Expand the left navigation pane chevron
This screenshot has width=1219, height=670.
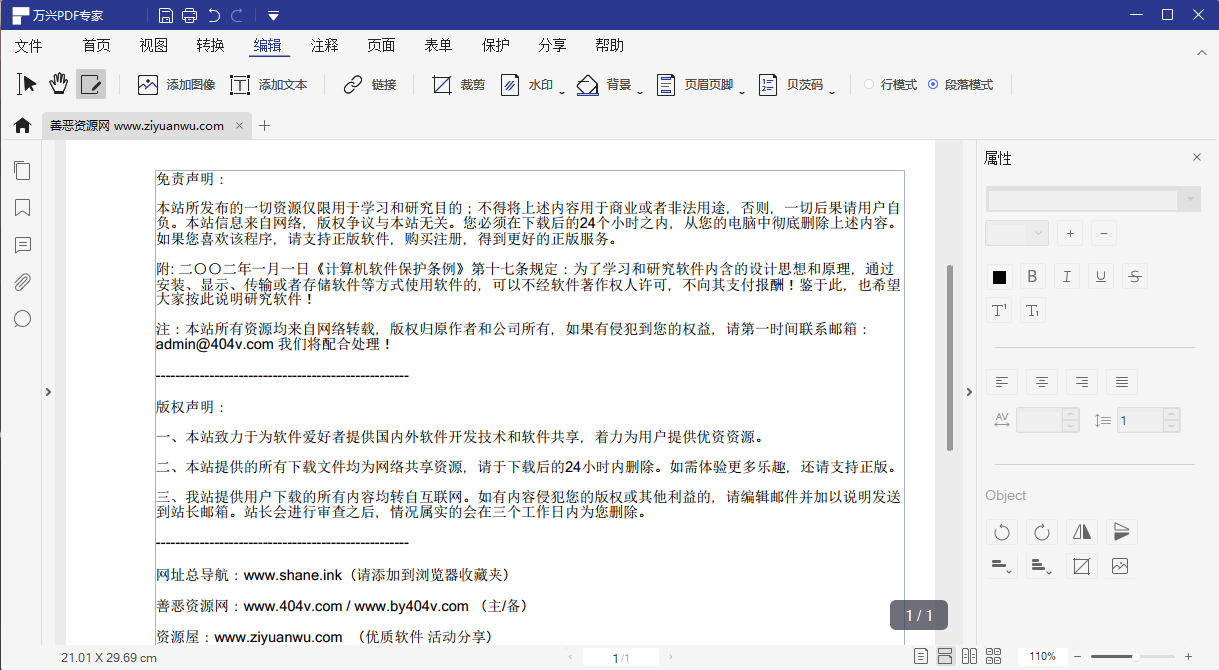[48, 392]
